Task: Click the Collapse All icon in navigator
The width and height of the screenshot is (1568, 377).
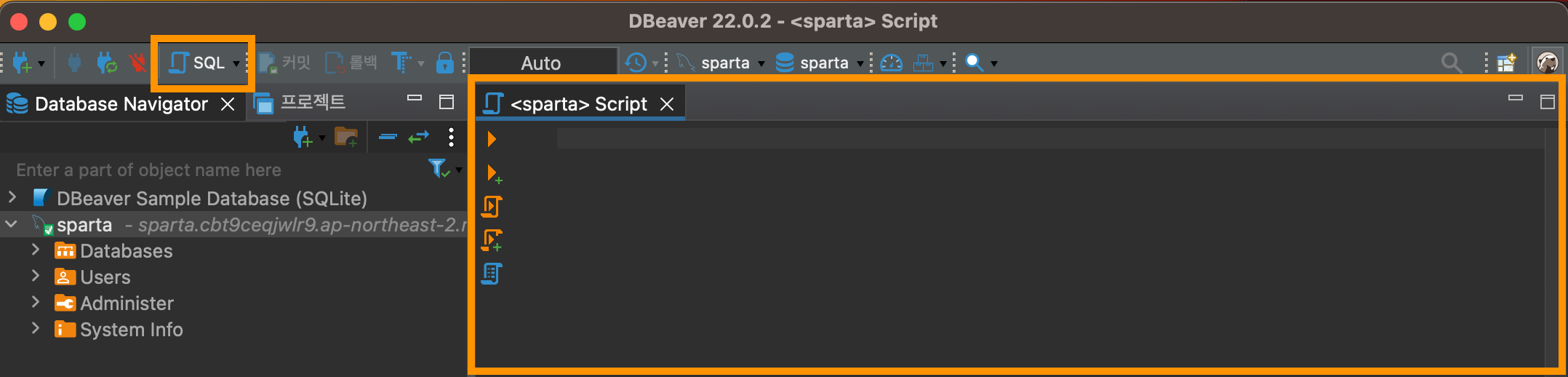Action: (388, 137)
